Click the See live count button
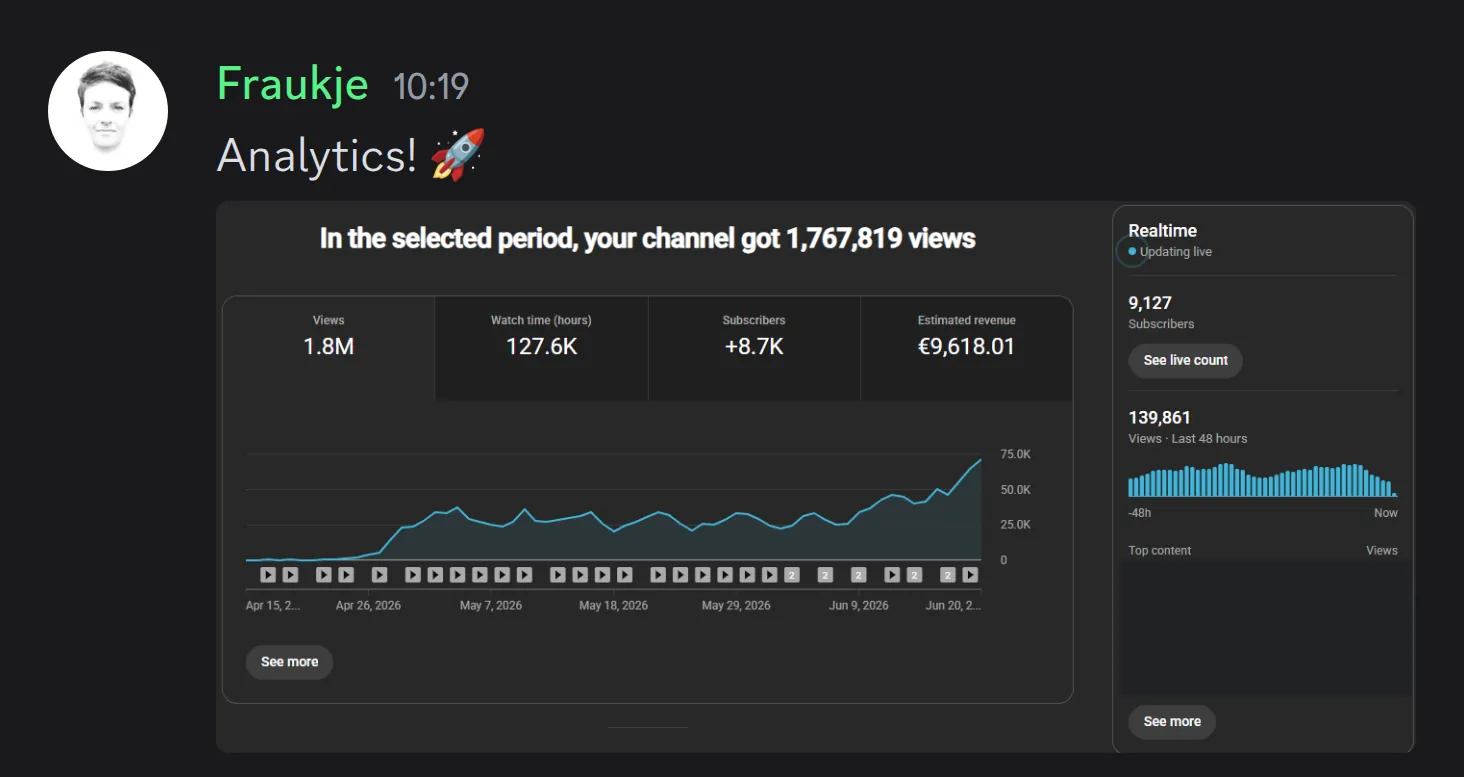Viewport: 1464px width, 777px height. point(1186,360)
